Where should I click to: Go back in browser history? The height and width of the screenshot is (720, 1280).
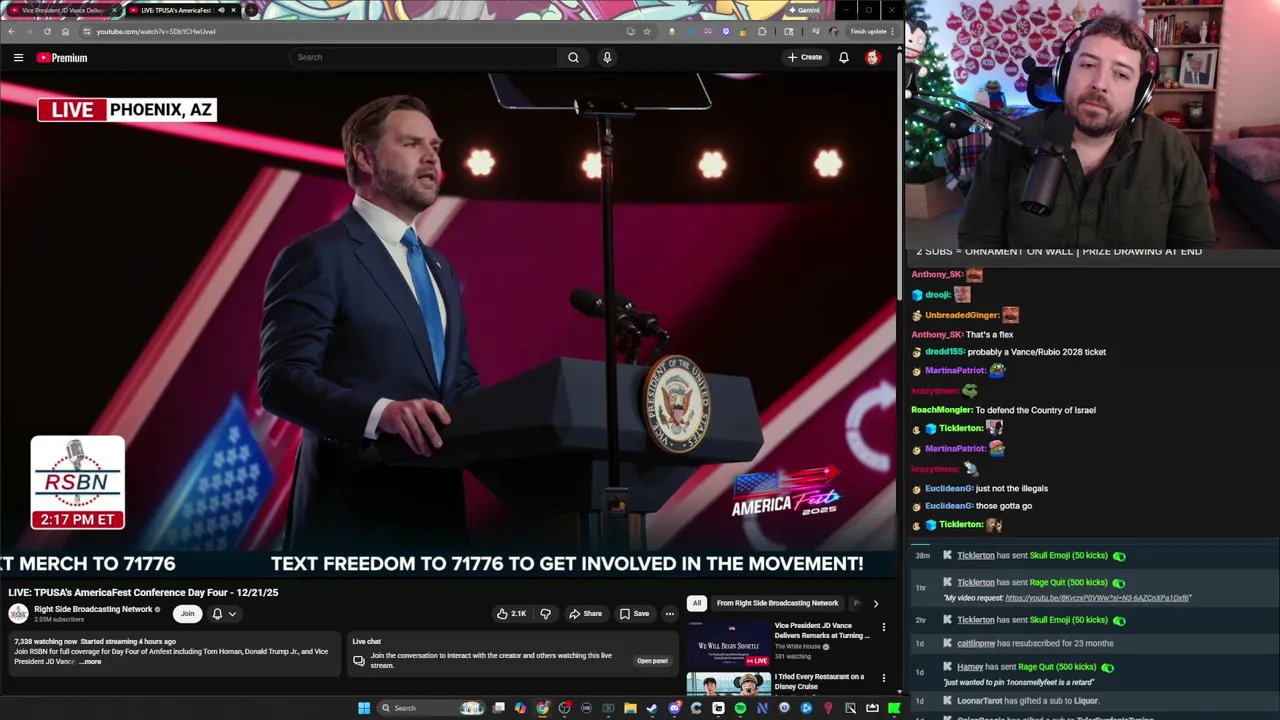click(x=11, y=31)
